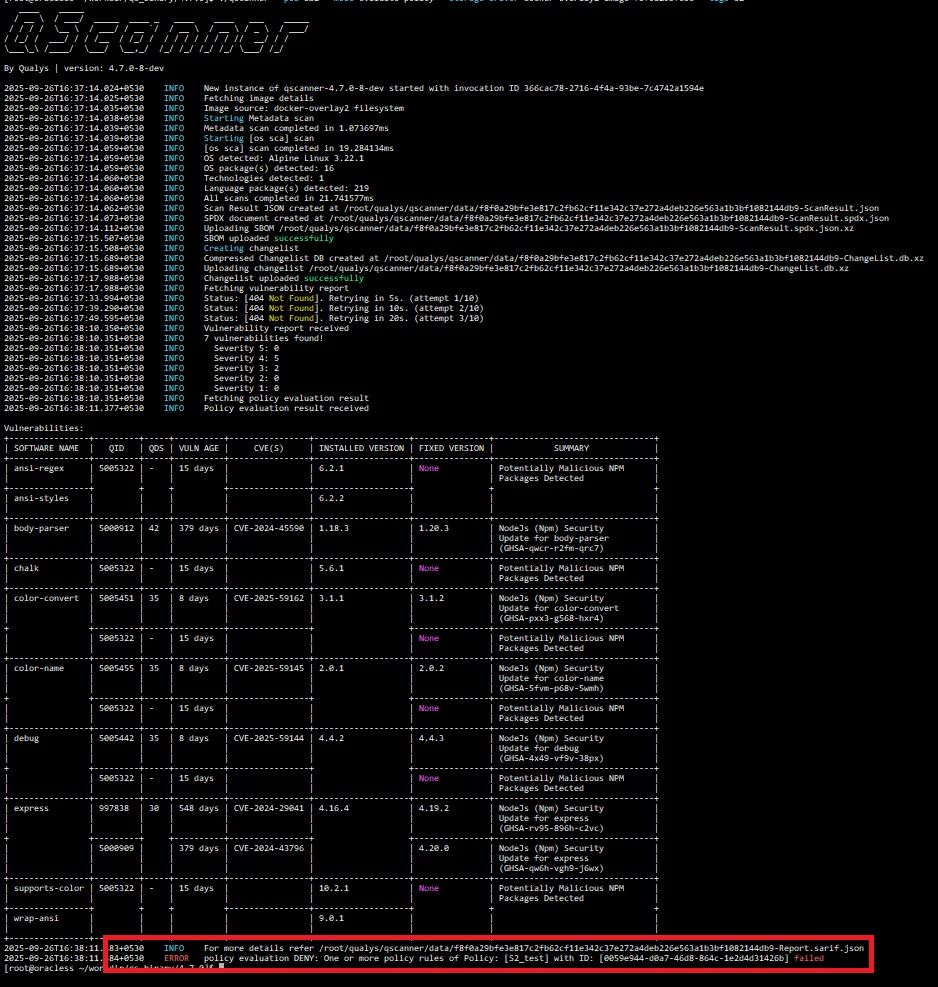This screenshot has width=938, height=987.
Task: Click the ScanResult.json file path
Action: coord(611,208)
